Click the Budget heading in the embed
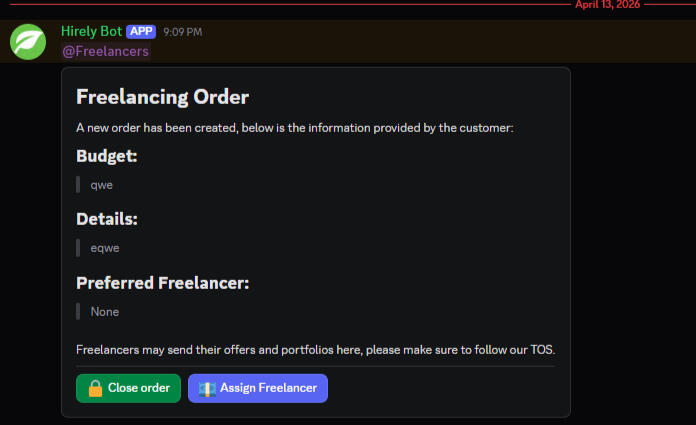Screen dimensions: 696x425 (x=106, y=156)
